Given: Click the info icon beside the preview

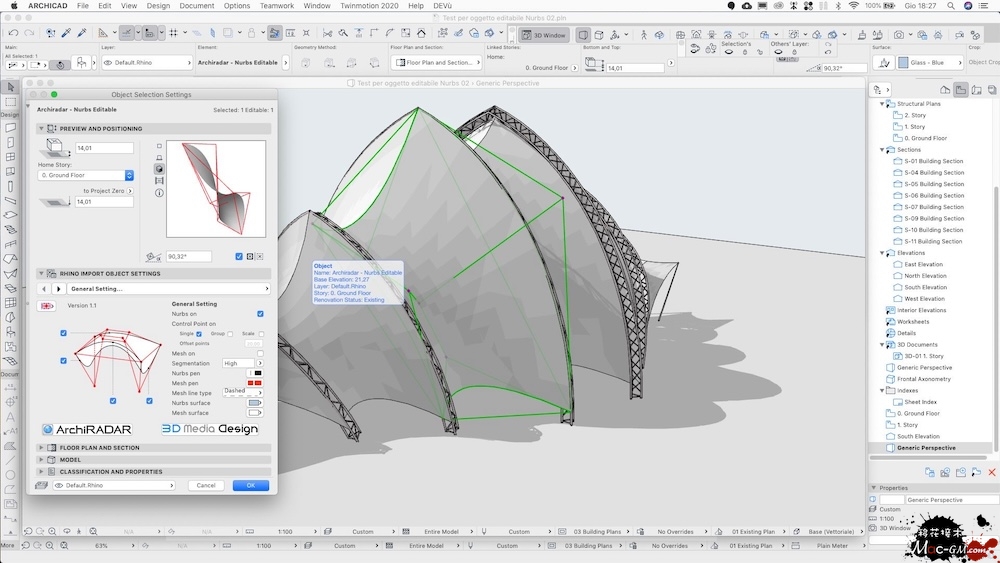Looking at the screenshot, I should (x=159, y=193).
